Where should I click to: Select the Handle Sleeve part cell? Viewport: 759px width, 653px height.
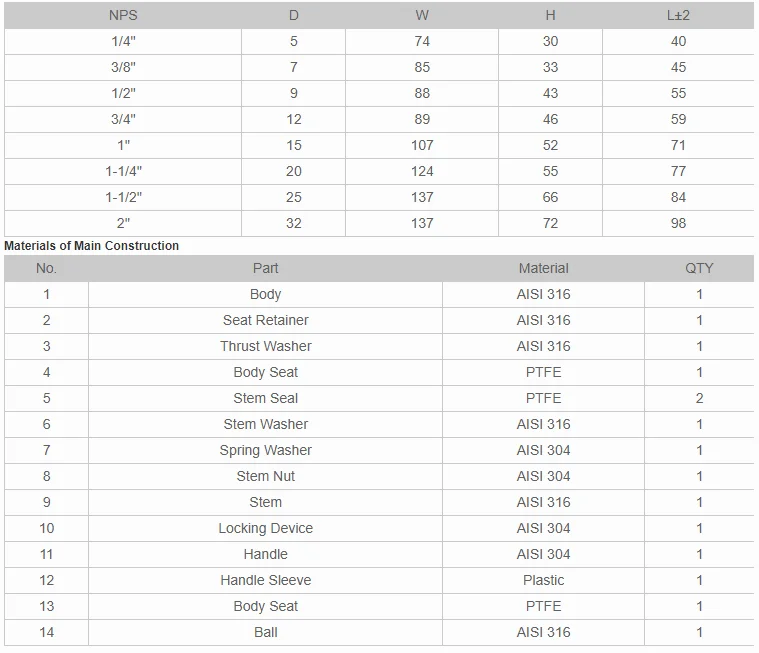pos(265,580)
